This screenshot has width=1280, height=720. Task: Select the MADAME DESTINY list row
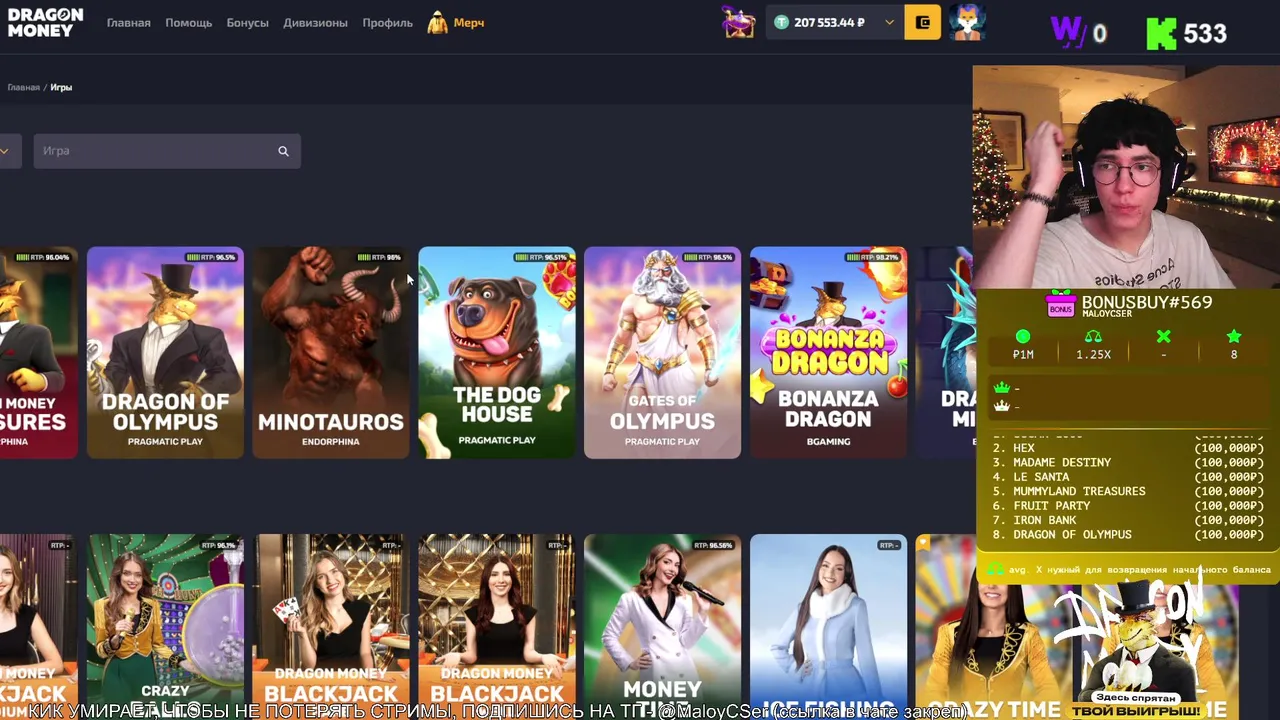coord(1128,463)
